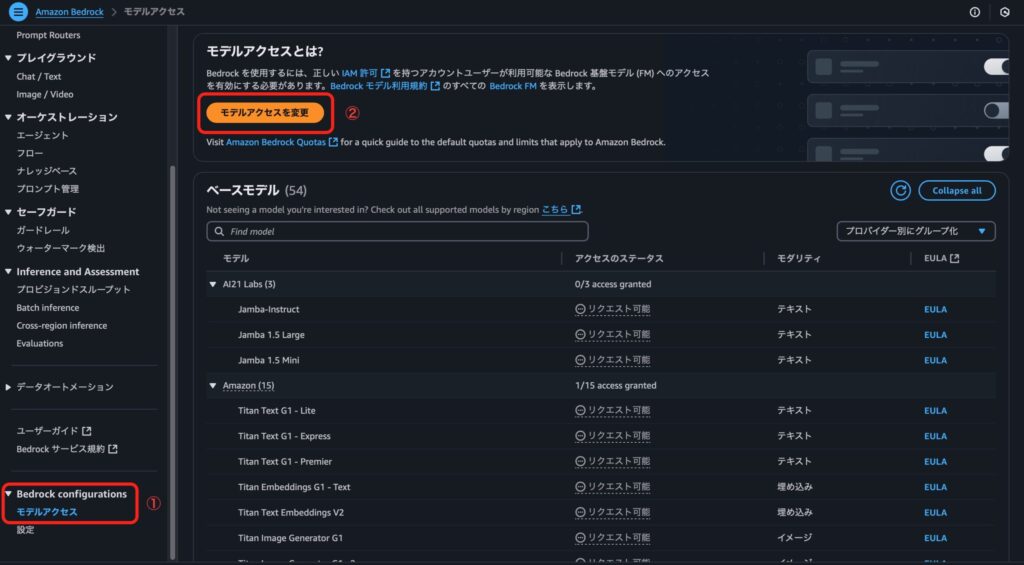
Task: Open Batch inference in sidebar
Action: (x=48, y=307)
